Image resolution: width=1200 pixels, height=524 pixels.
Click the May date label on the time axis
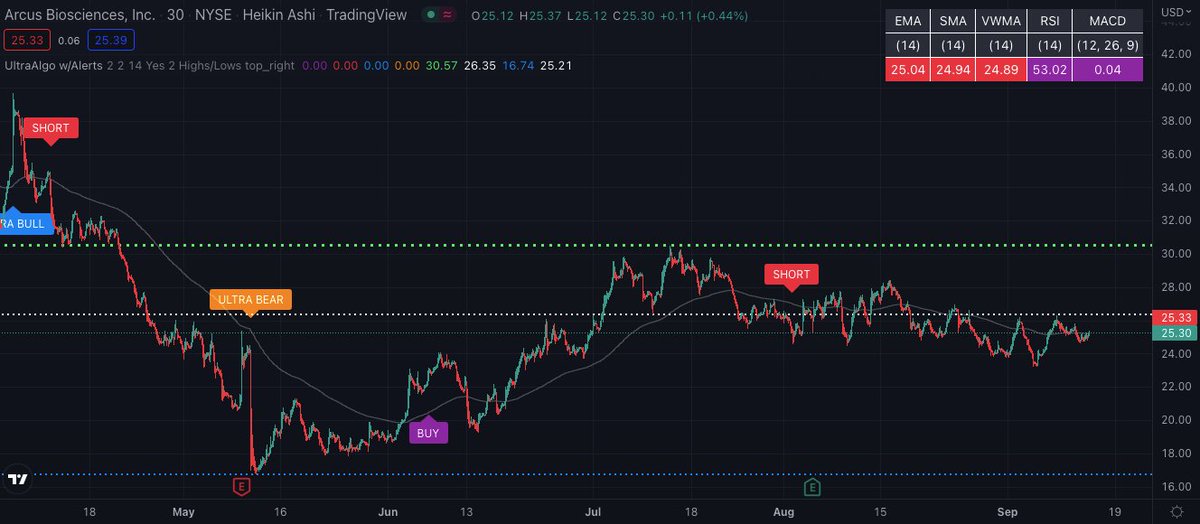[x=184, y=510]
